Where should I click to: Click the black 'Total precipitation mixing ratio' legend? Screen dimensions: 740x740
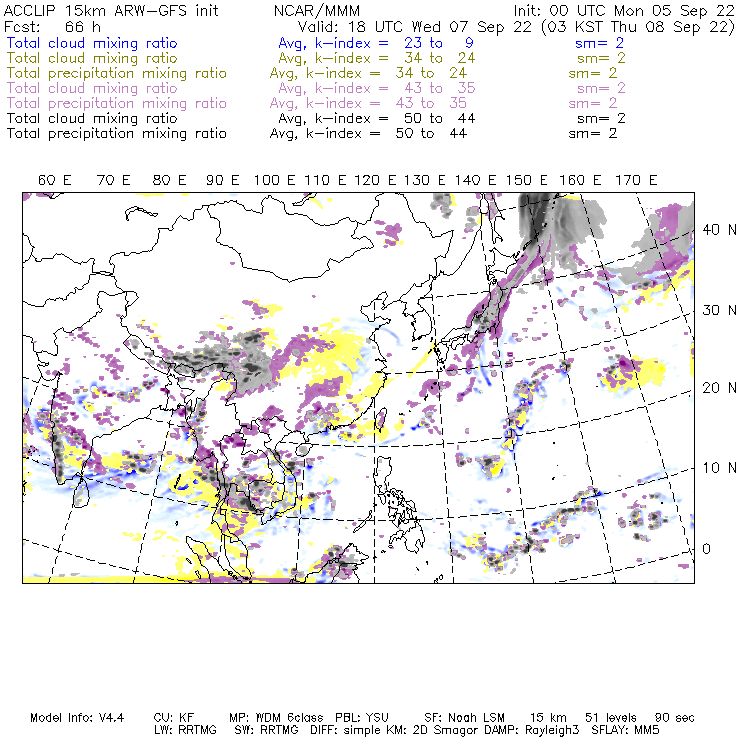117,133
